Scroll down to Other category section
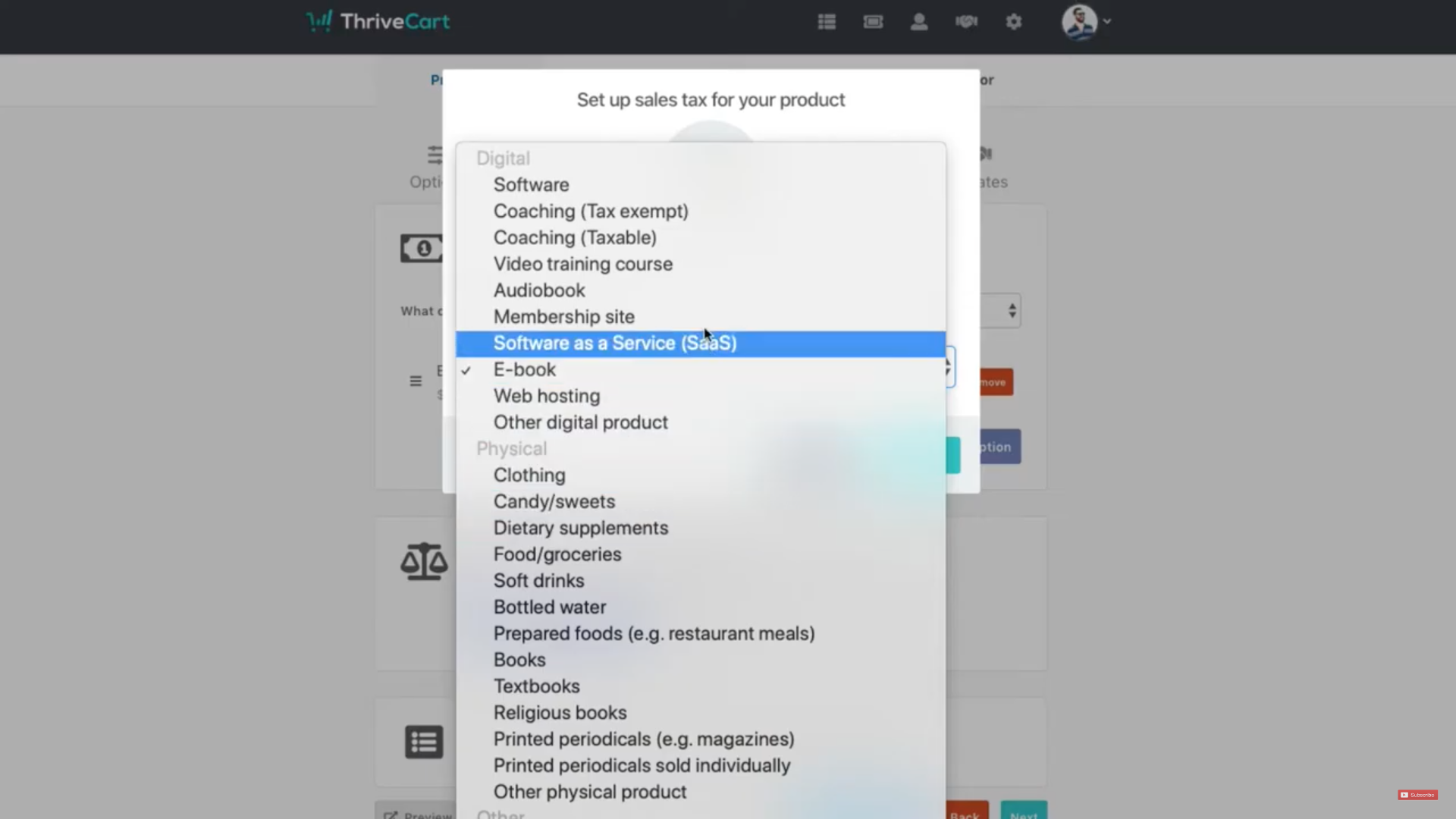Image resolution: width=1456 pixels, height=819 pixels. [x=503, y=814]
